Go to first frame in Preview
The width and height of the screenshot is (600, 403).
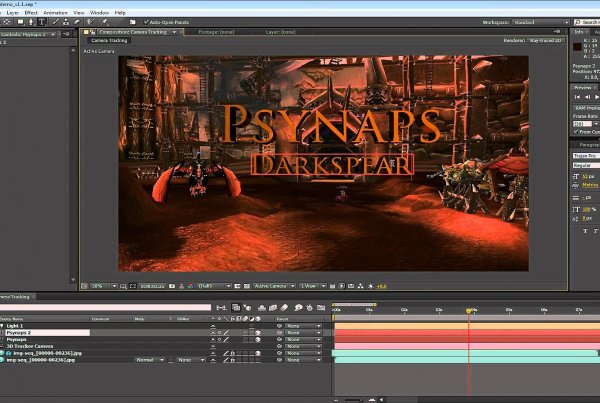click(577, 97)
